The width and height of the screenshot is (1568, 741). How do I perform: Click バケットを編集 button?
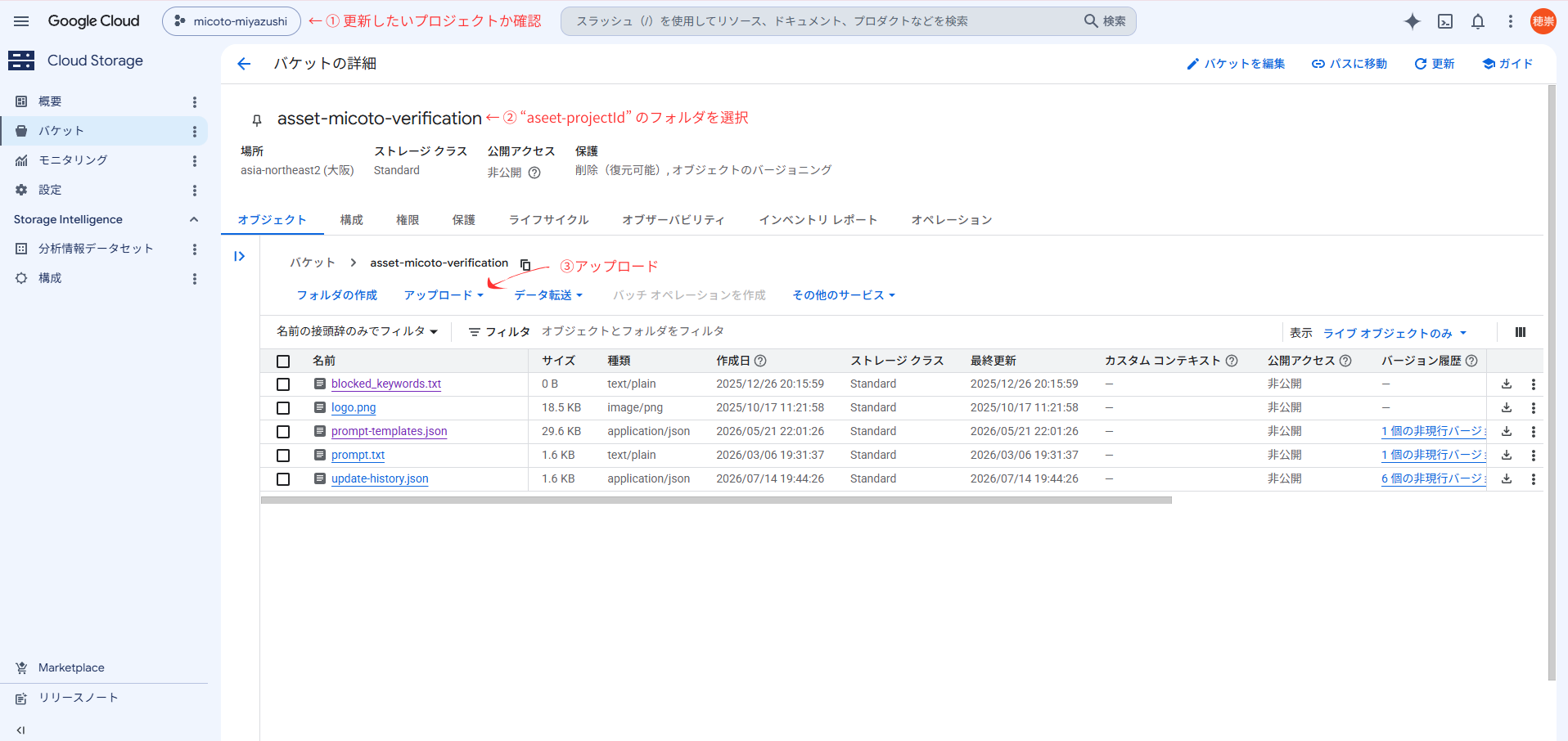(x=1236, y=64)
